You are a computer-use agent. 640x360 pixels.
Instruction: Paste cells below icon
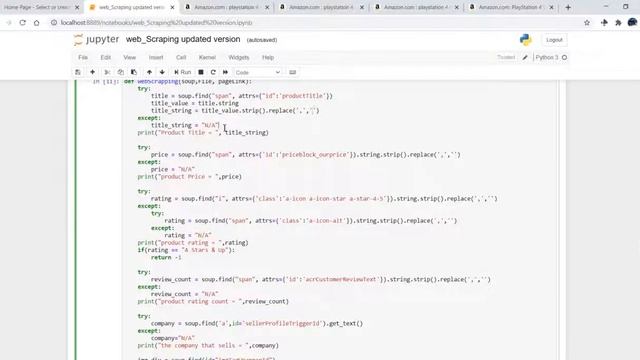click(x=134, y=72)
